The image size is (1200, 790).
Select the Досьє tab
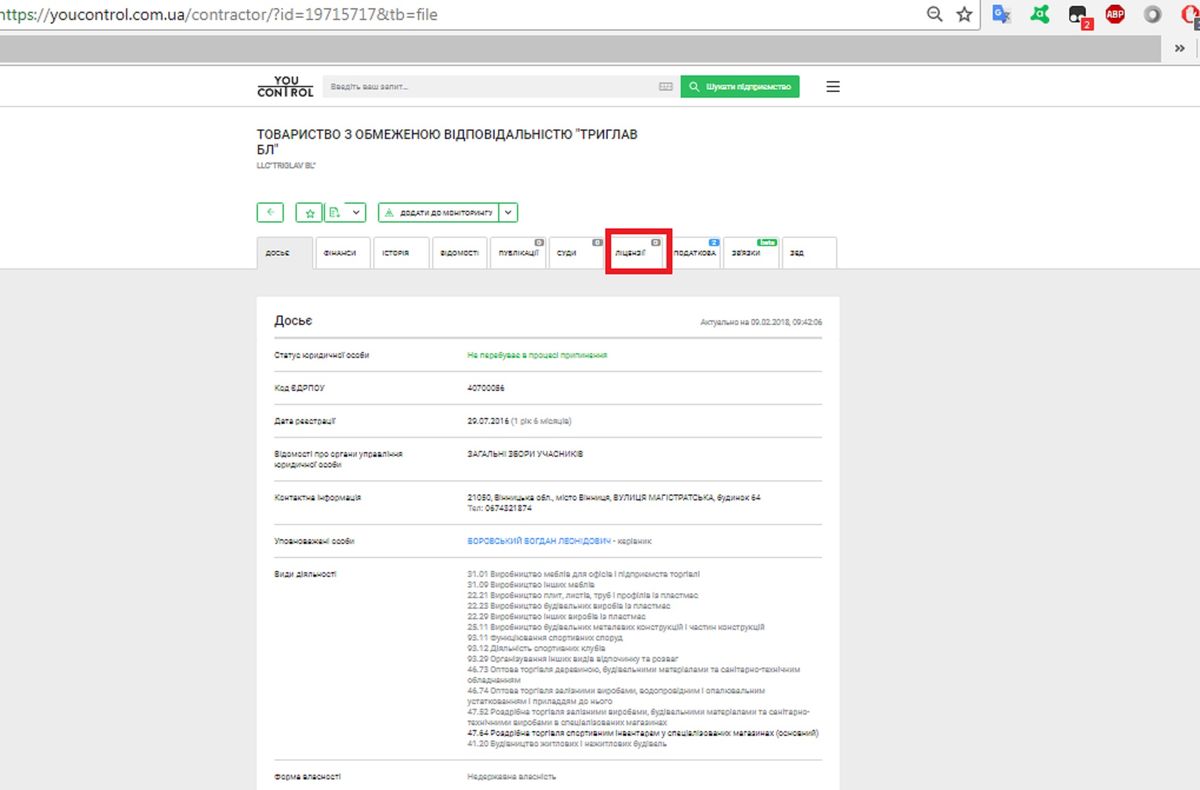tap(284, 253)
